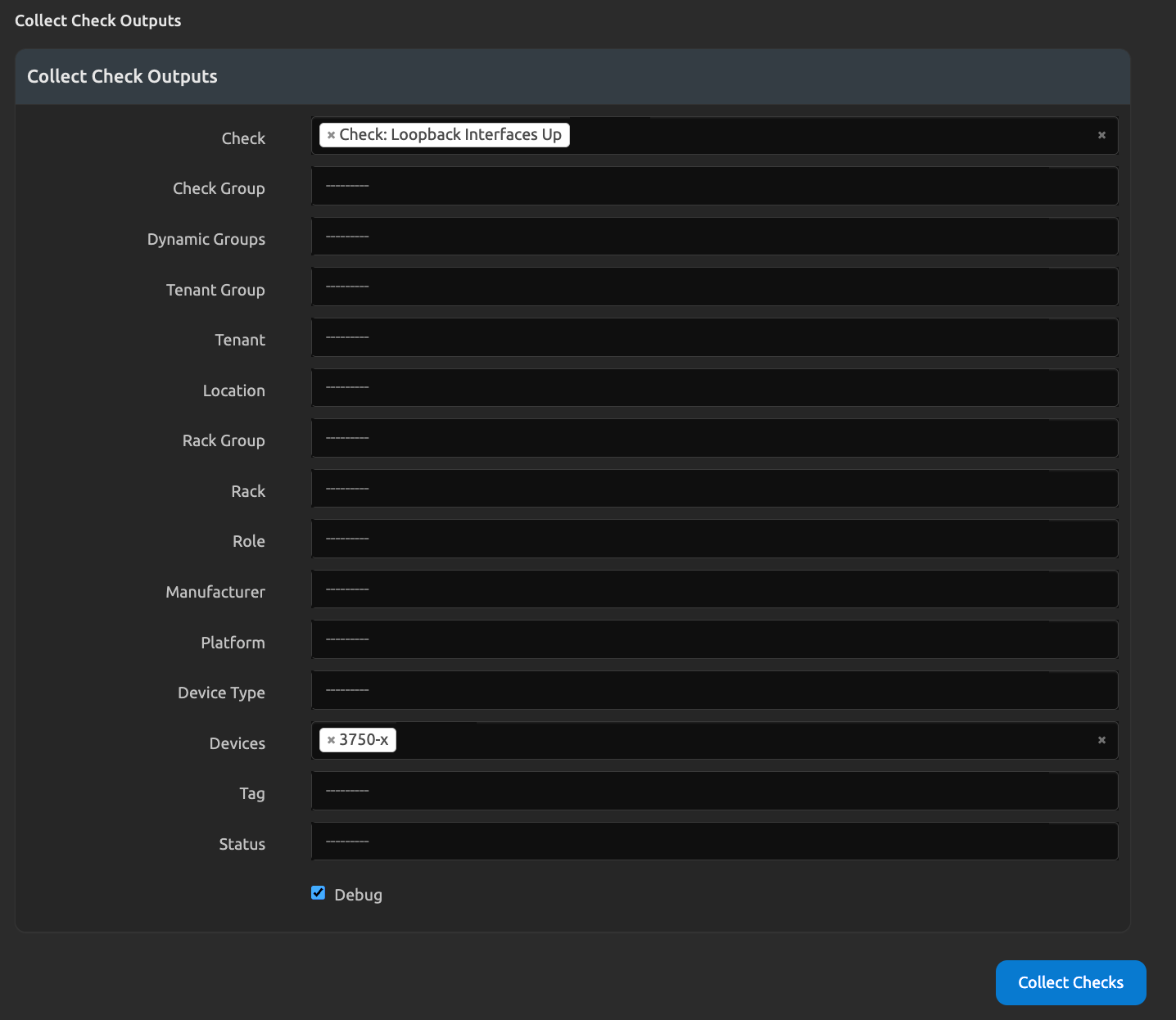The image size is (1176, 1020).
Task: Choose from the Manufacturer dropdown
Action: 714,590
